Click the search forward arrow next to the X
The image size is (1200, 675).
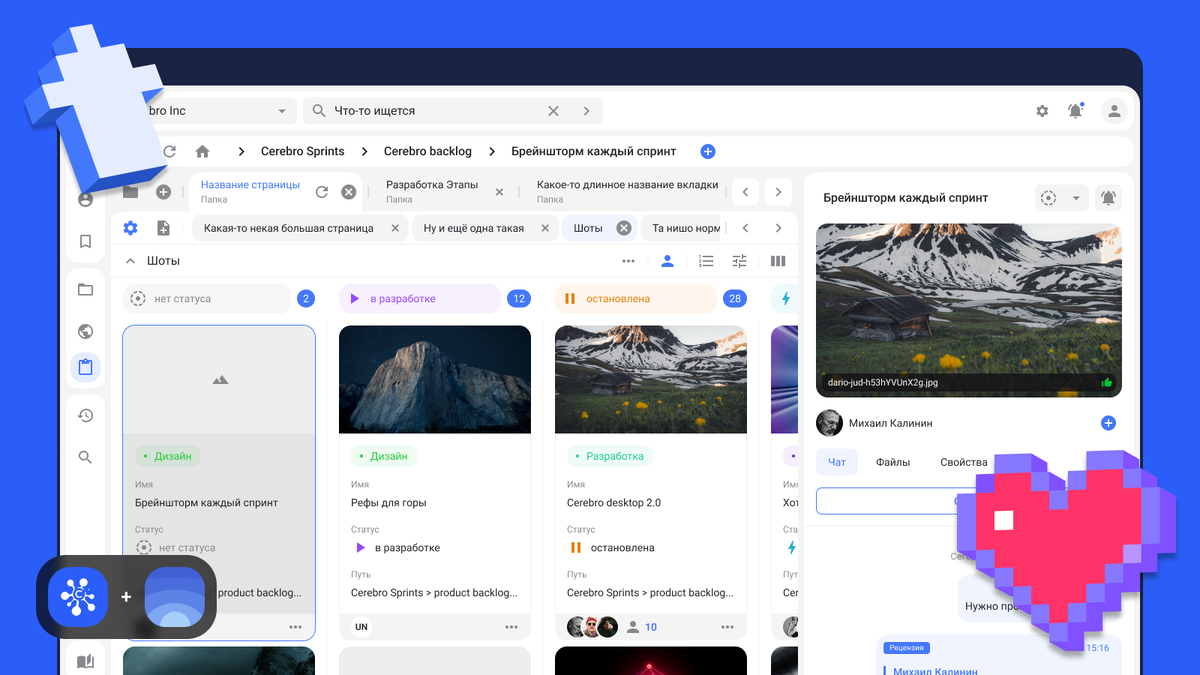587,111
